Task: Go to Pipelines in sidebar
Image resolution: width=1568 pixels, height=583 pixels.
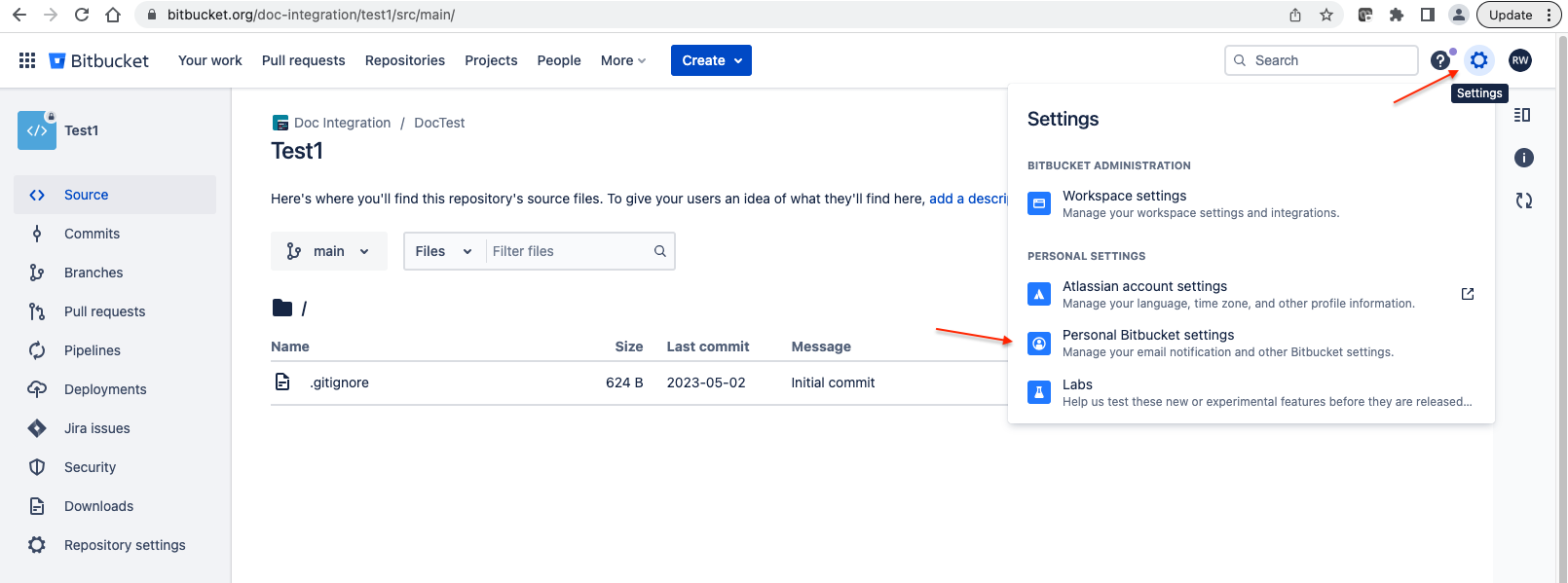Action: pos(93,350)
